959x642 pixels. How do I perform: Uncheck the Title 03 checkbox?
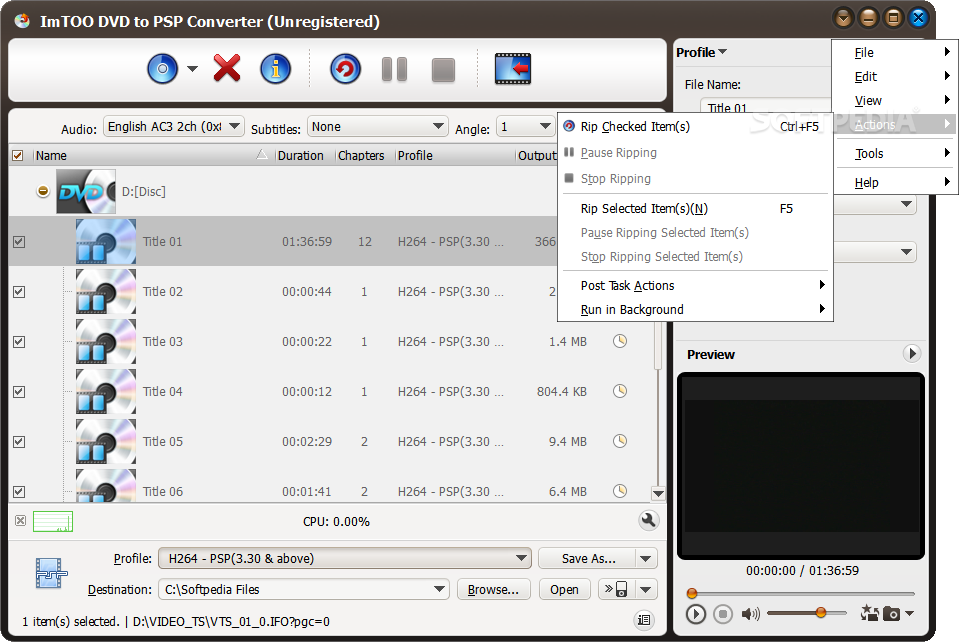(19, 342)
